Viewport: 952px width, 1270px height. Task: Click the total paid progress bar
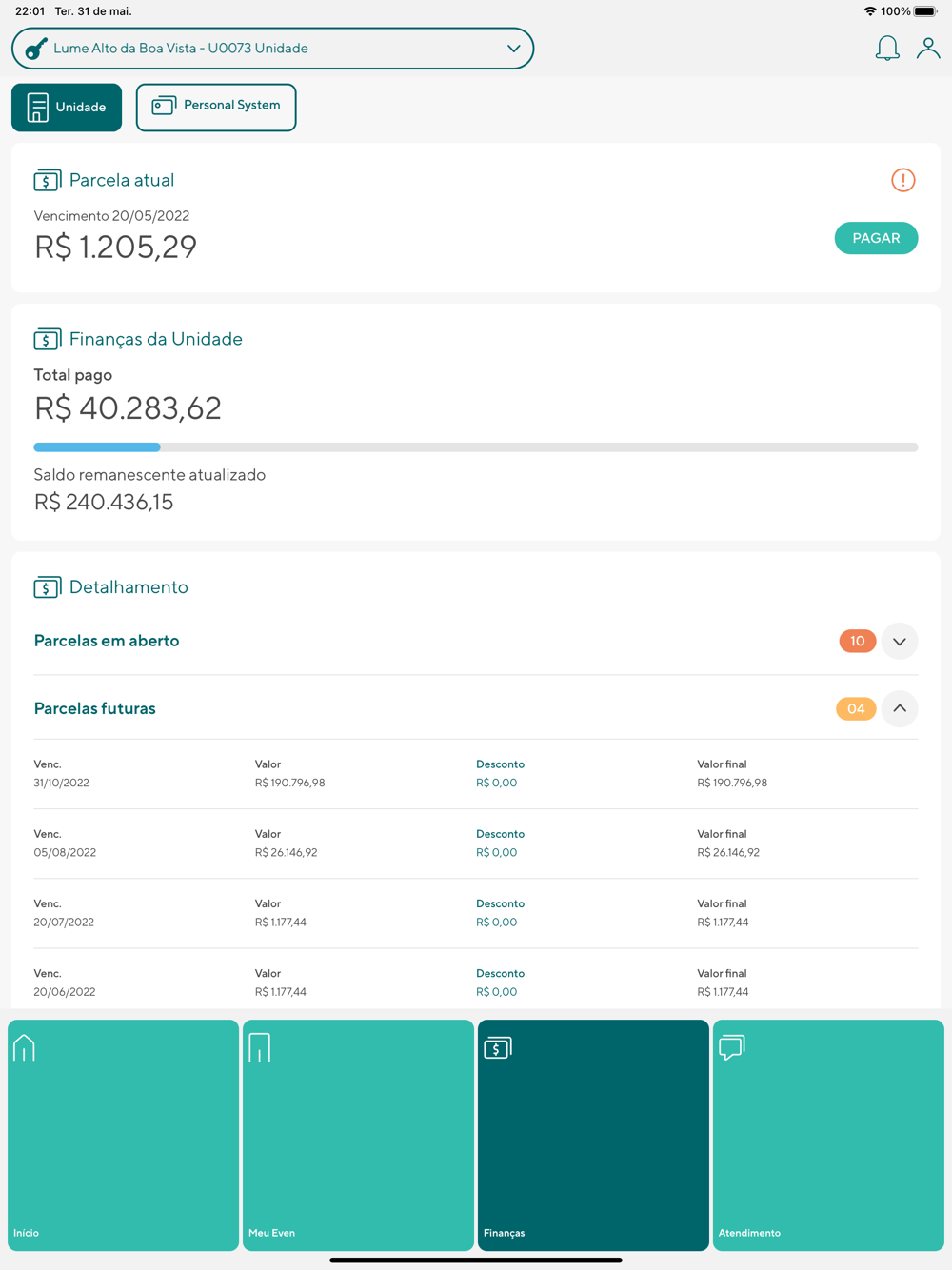click(x=476, y=447)
